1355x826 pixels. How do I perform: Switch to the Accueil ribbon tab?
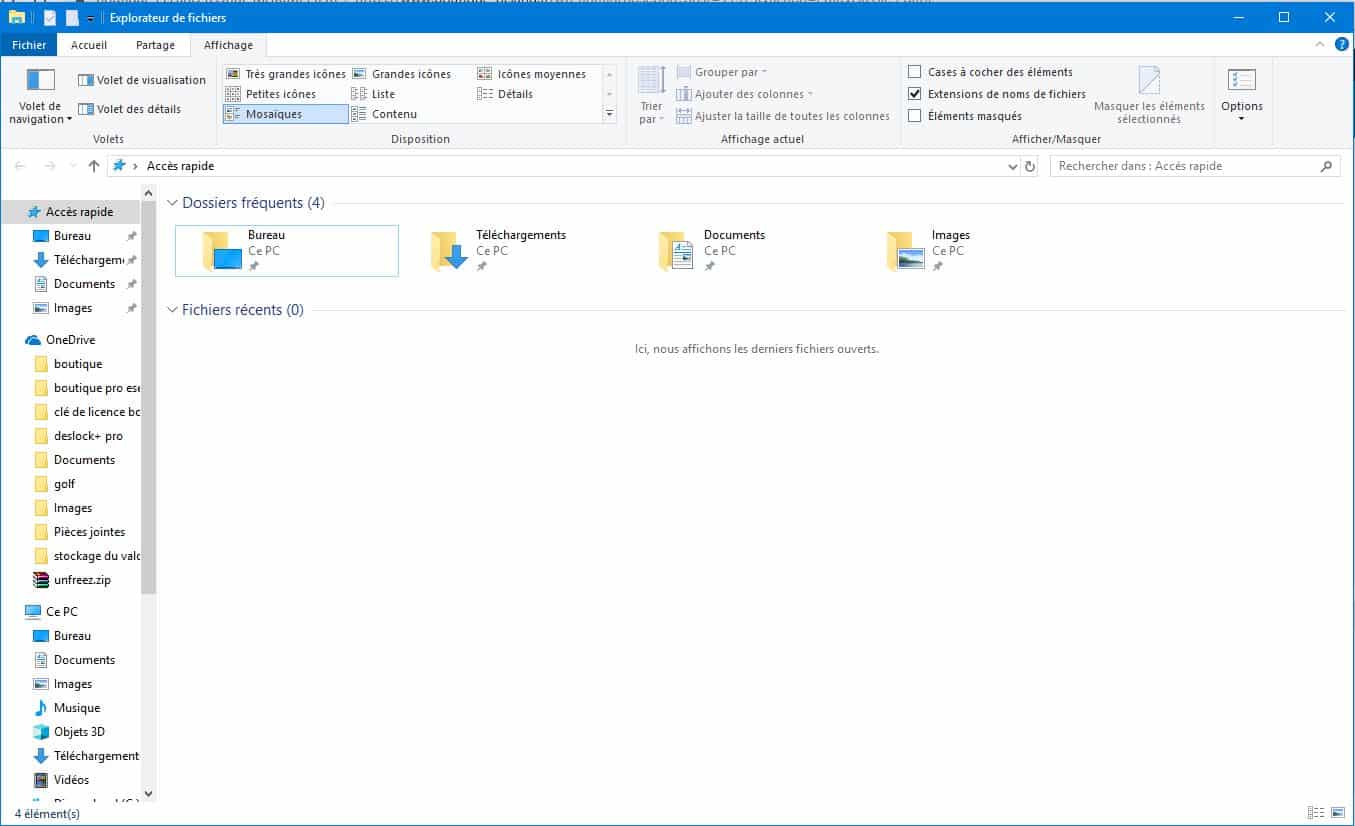click(88, 44)
